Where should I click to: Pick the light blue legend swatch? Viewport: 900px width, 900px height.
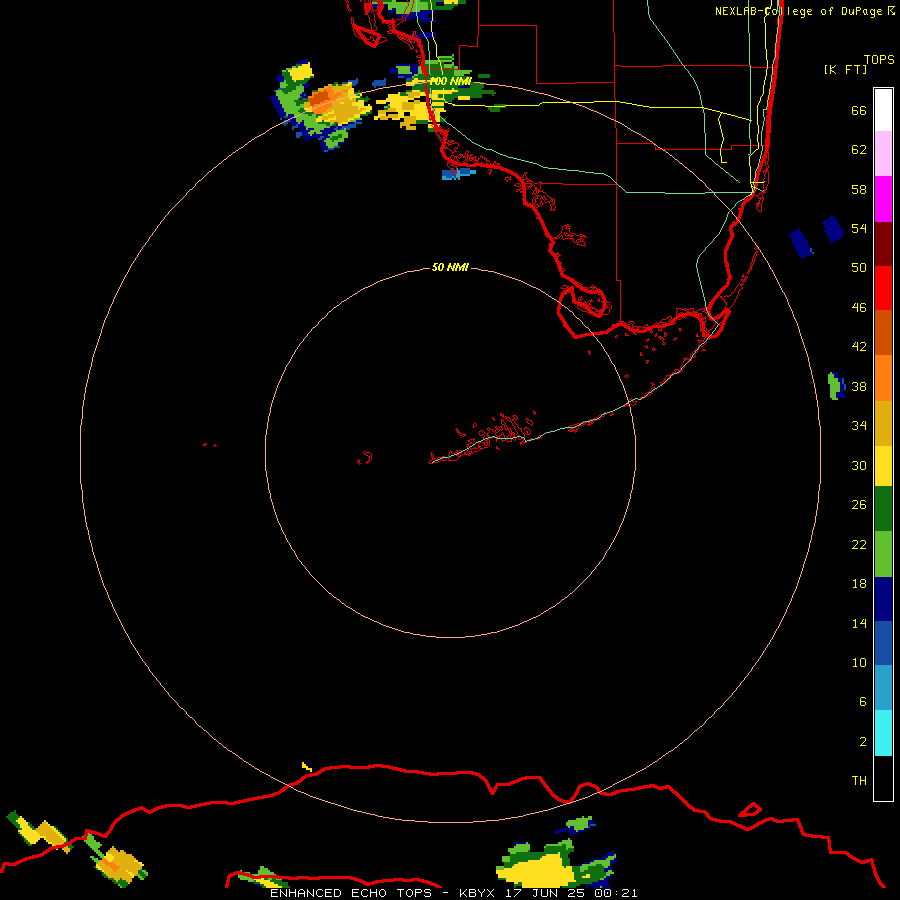pyautogui.click(x=883, y=688)
